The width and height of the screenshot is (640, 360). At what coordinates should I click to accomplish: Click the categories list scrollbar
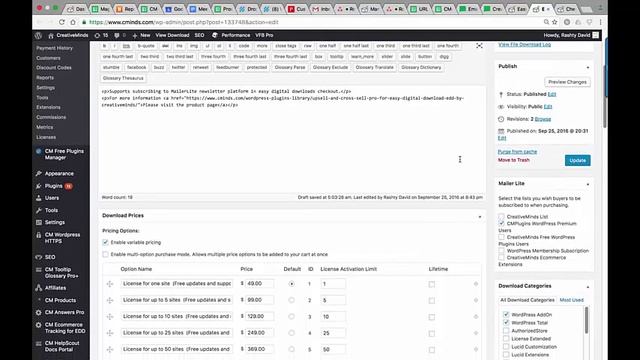pyautogui.click(x=587, y=320)
